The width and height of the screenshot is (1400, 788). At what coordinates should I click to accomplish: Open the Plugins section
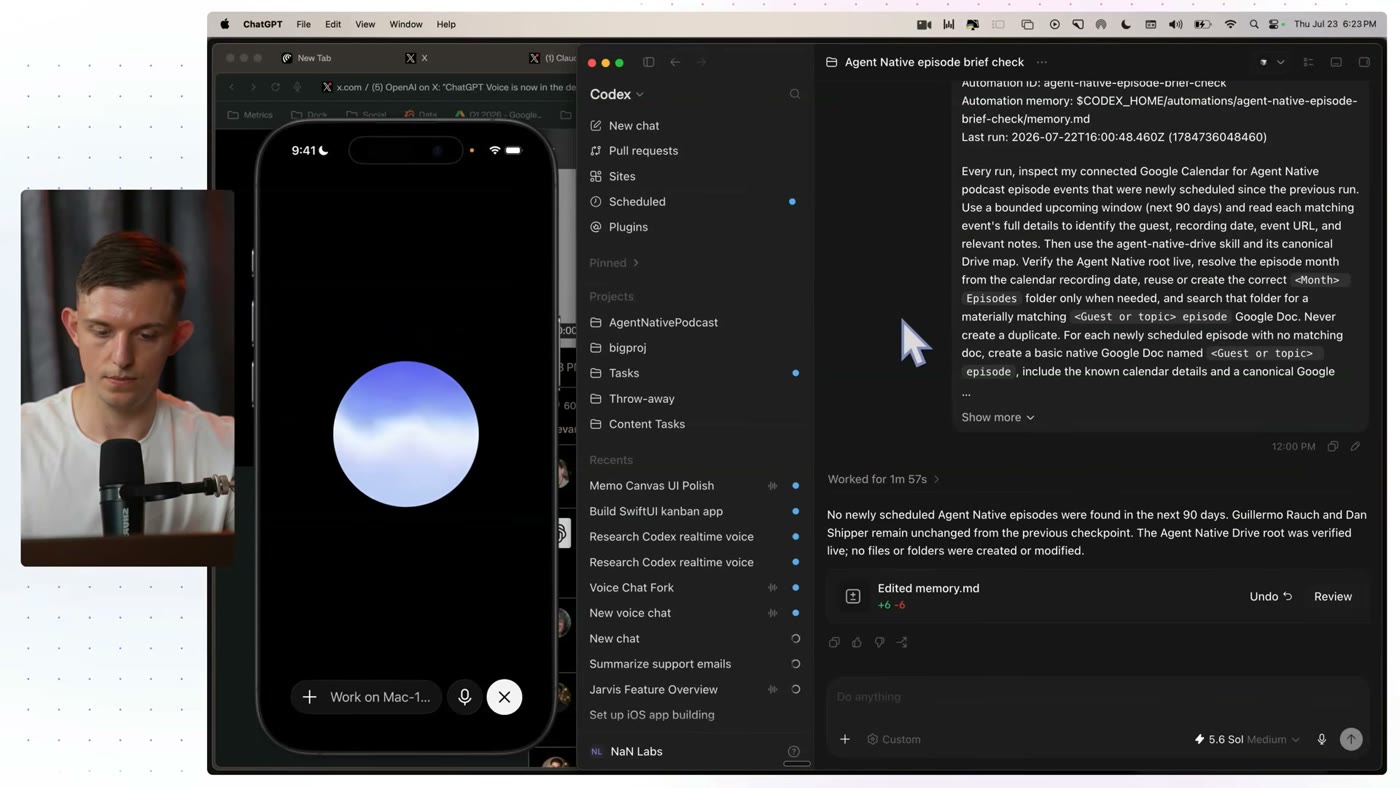coord(628,227)
